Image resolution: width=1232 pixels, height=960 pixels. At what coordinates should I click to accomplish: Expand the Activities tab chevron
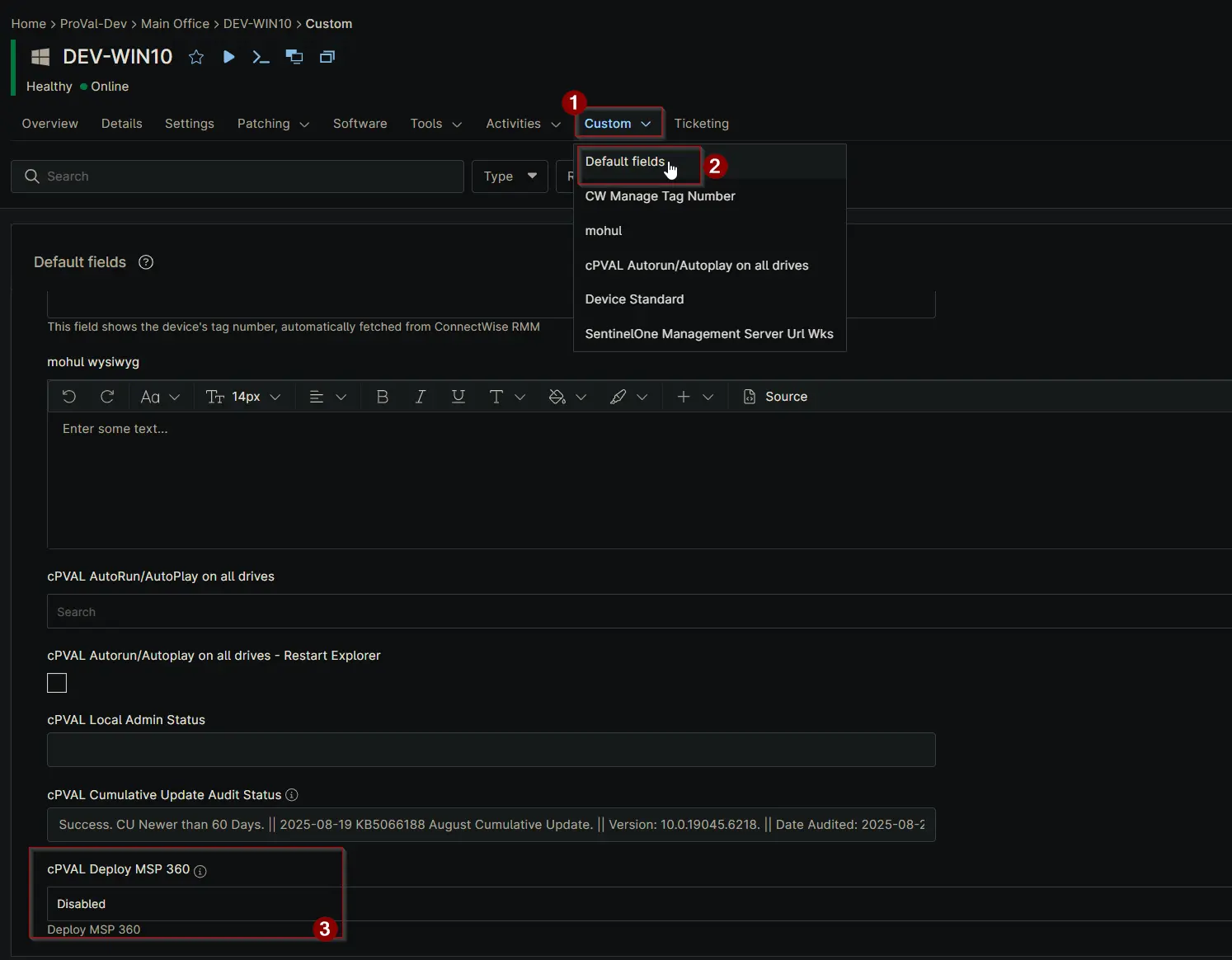click(556, 125)
